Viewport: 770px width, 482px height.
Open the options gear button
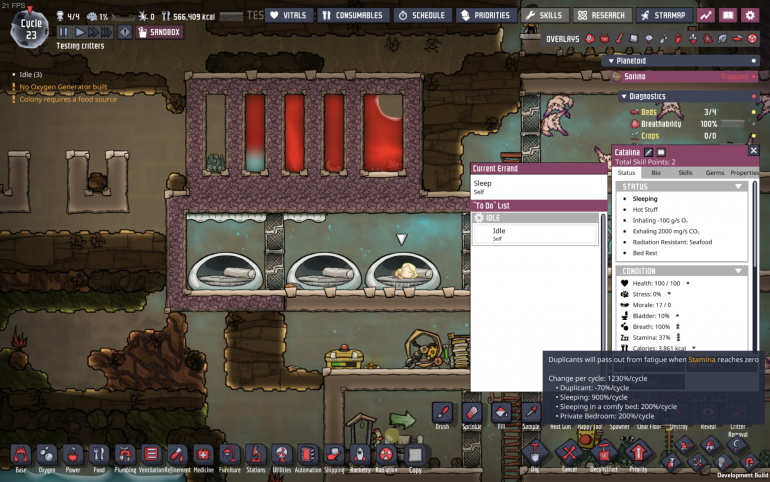tap(750, 15)
